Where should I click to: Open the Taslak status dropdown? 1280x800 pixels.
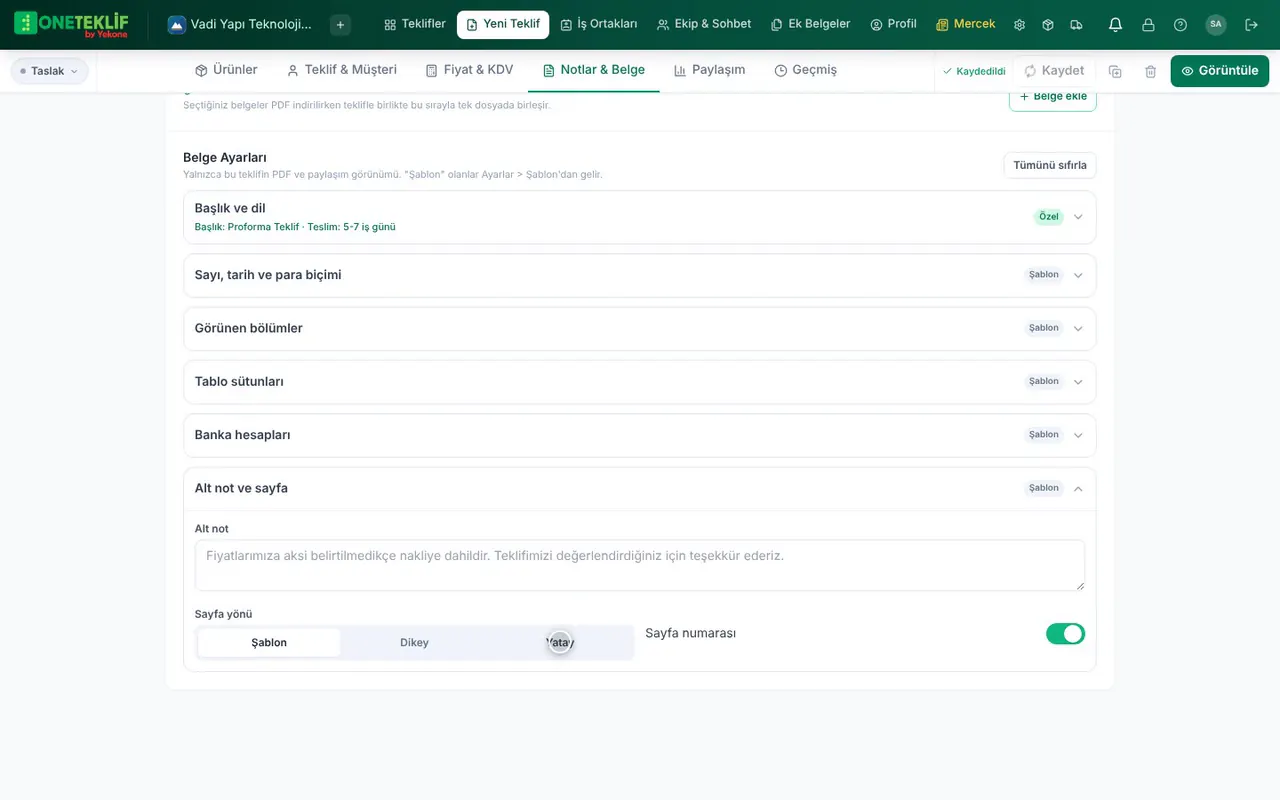pyautogui.click(x=49, y=71)
